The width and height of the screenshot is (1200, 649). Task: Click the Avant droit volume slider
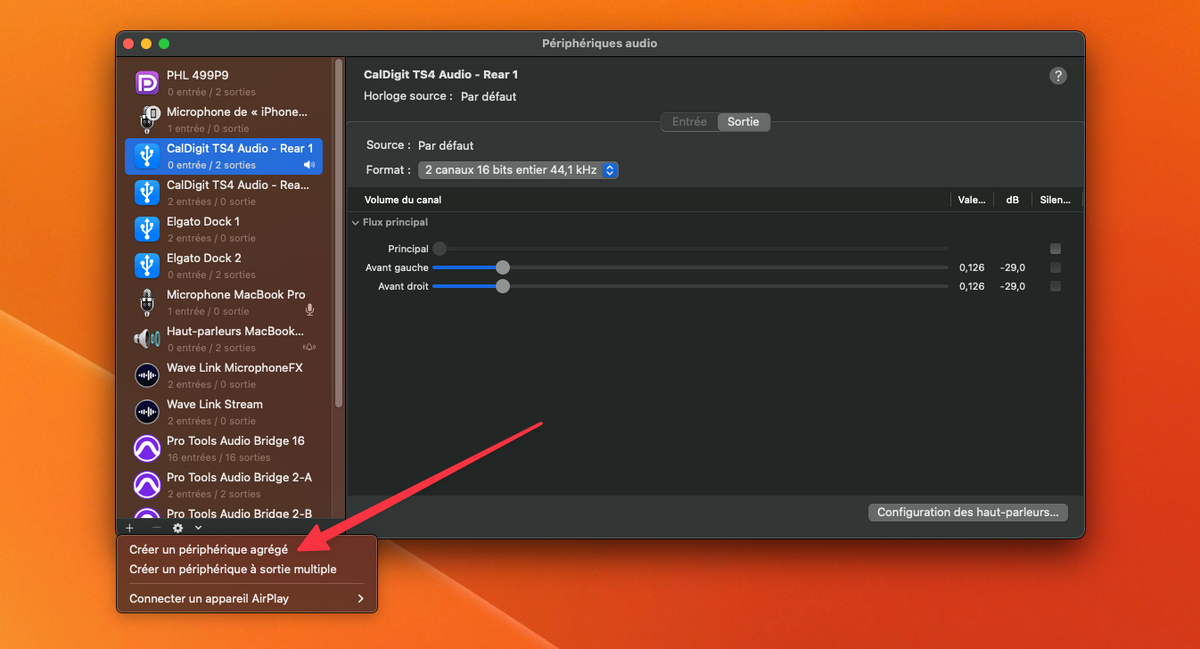click(x=690, y=287)
